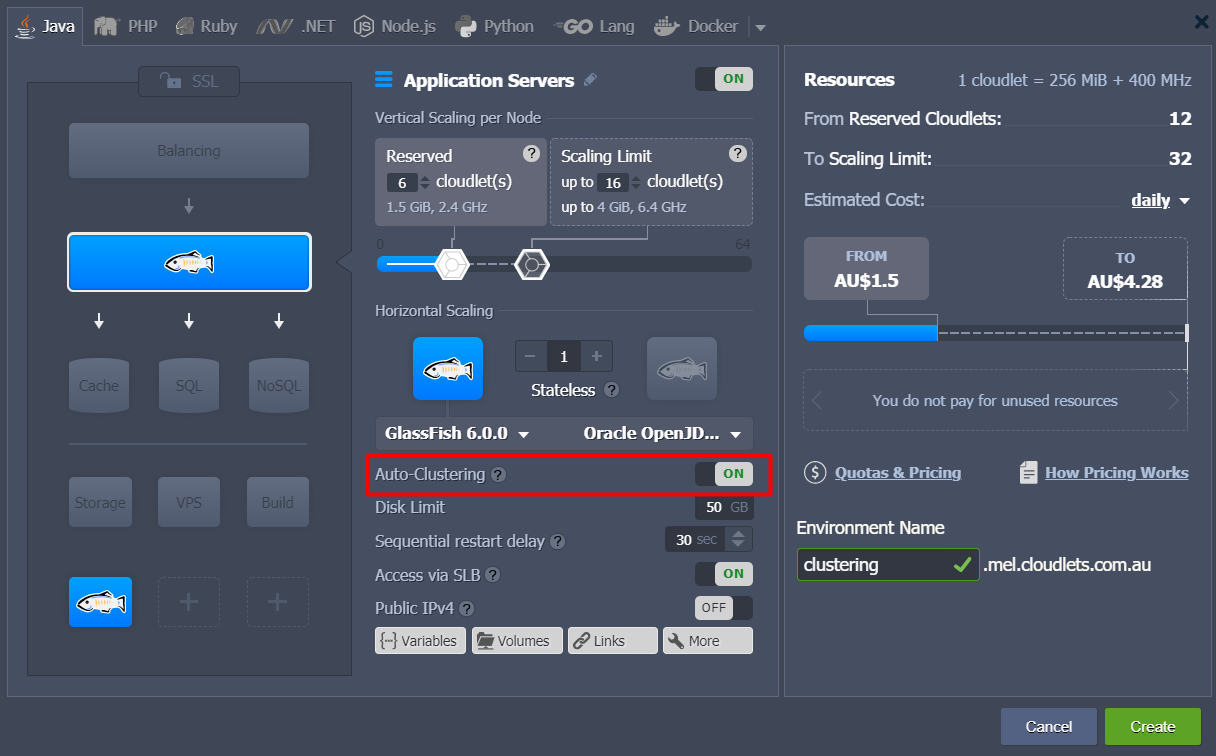Turn off the Auto-Clustering switch
Image resolution: width=1216 pixels, height=756 pixels.
[724, 474]
